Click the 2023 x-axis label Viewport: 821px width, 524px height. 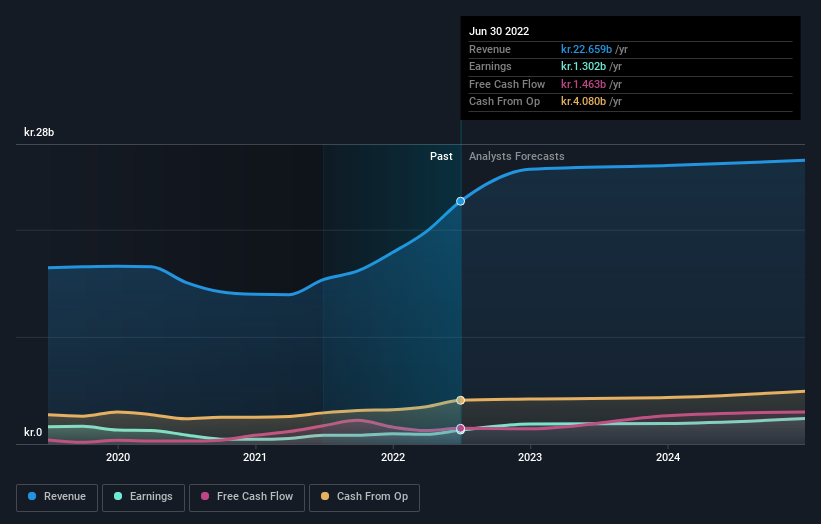(x=530, y=457)
